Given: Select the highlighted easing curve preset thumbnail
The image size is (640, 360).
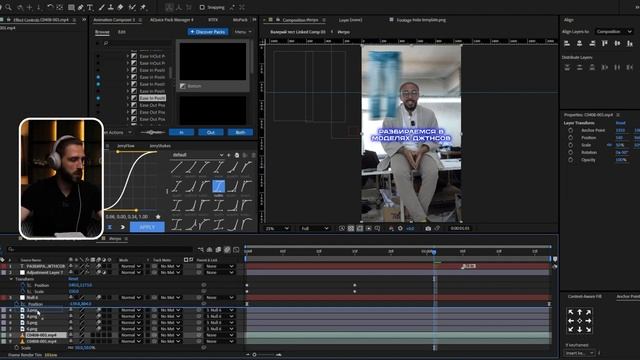Looking at the screenshot, I should click(218, 187).
